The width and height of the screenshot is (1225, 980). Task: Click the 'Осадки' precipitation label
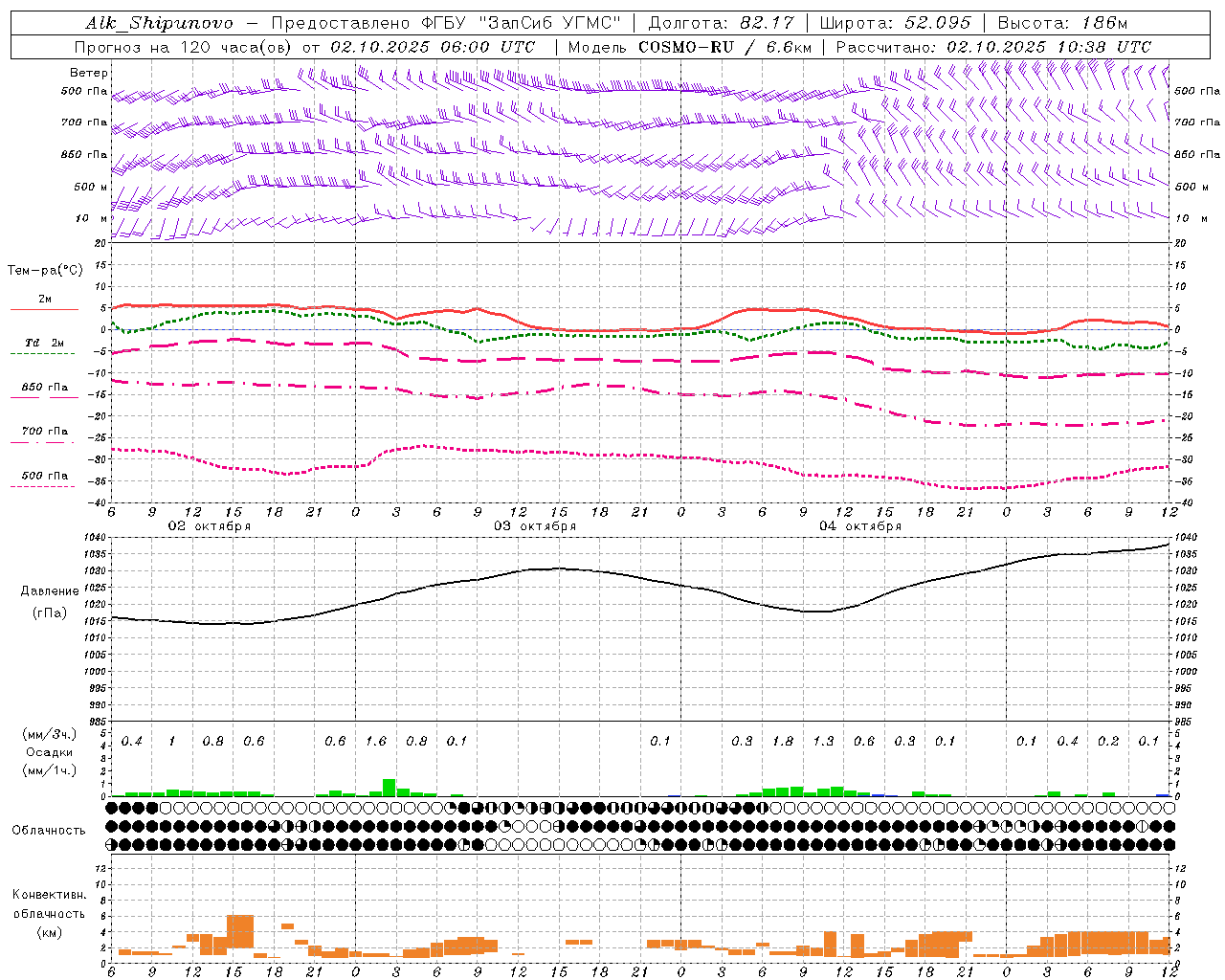click(x=49, y=752)
